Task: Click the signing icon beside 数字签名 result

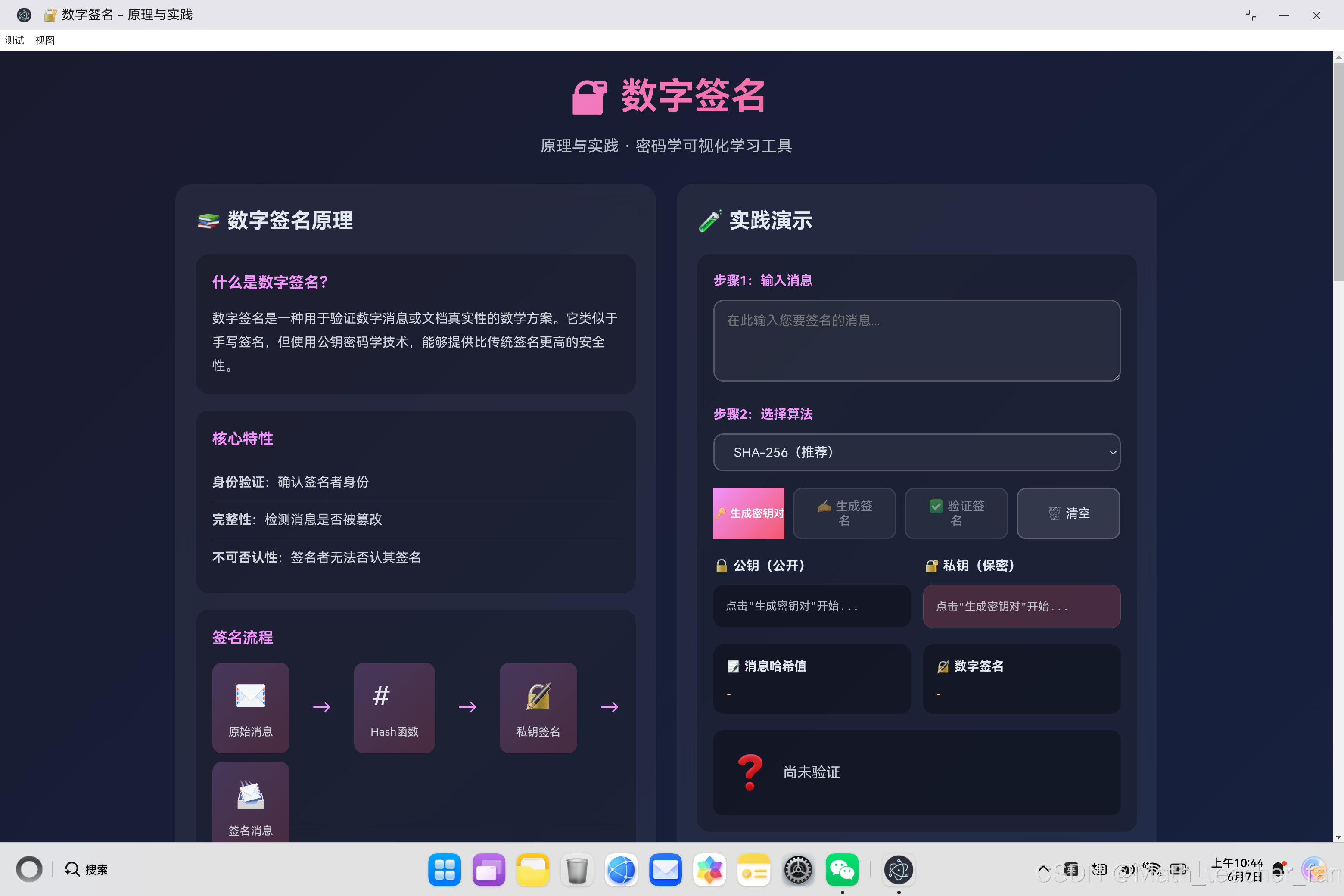Action: tap(943, 666)
